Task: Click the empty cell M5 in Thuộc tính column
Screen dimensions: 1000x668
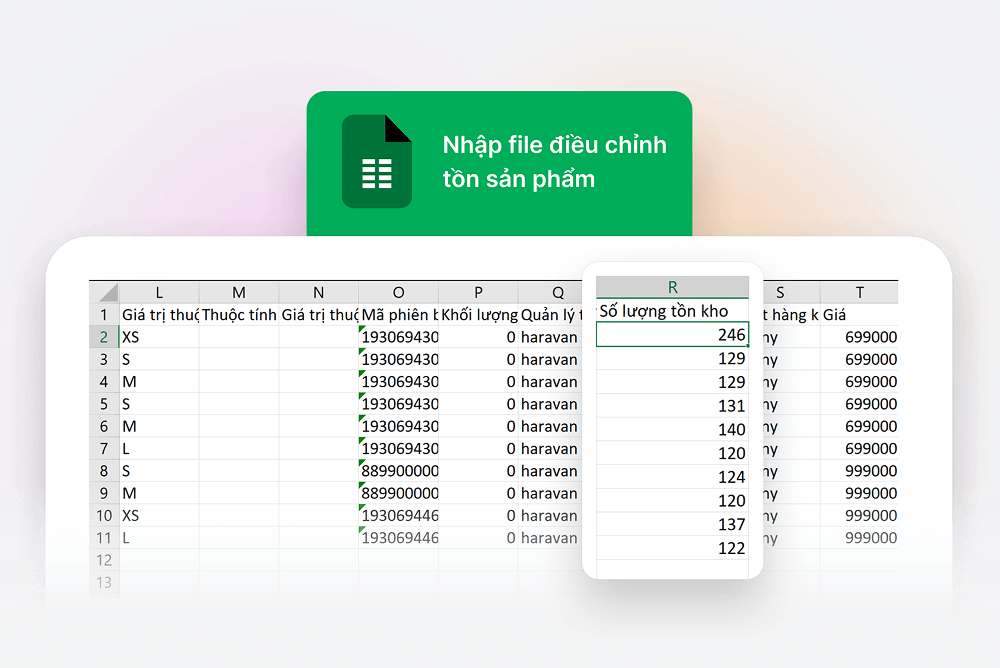Action: pos(239,404)
